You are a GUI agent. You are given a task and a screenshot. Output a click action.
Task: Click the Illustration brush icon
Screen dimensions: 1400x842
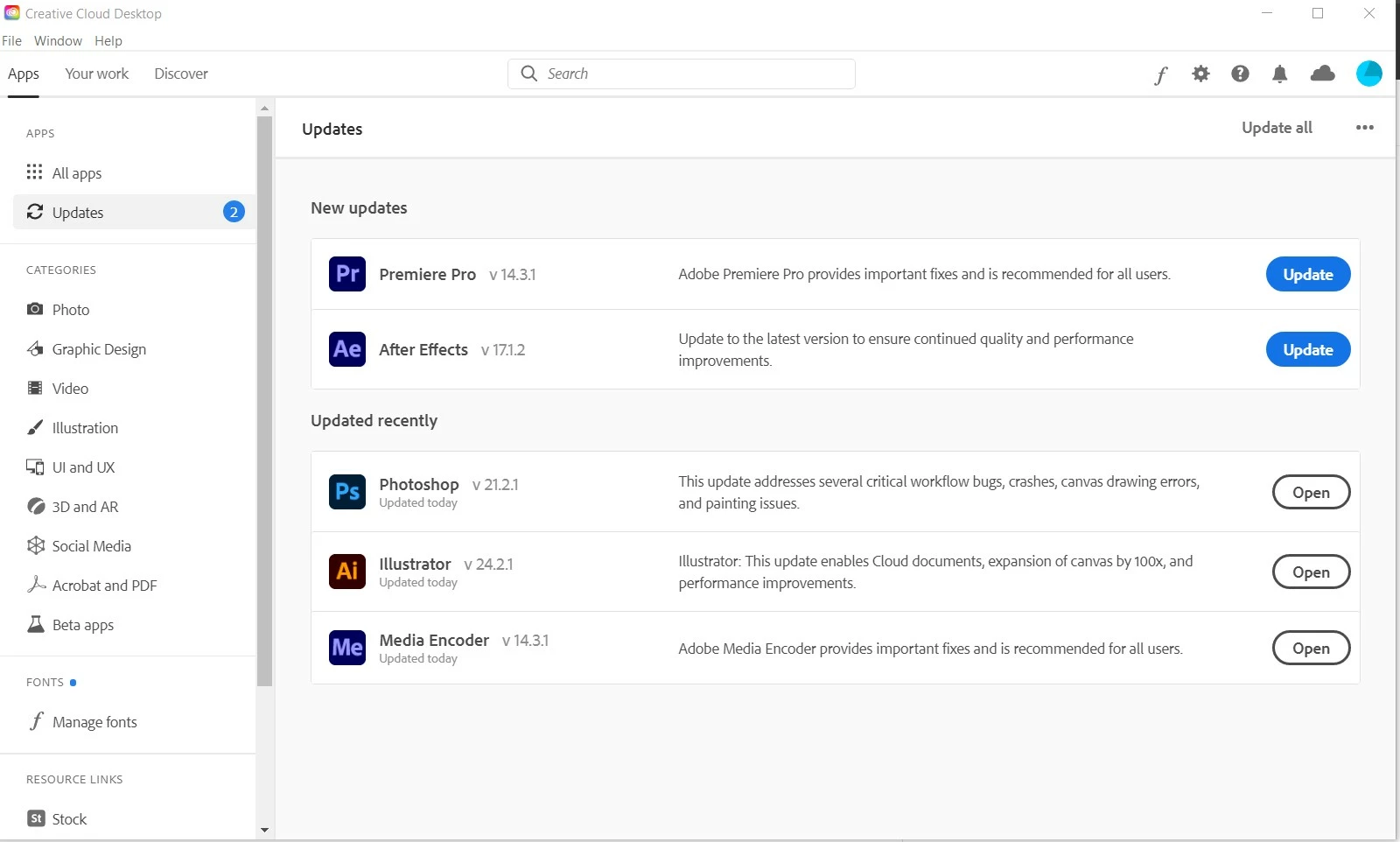coord(35,427)
